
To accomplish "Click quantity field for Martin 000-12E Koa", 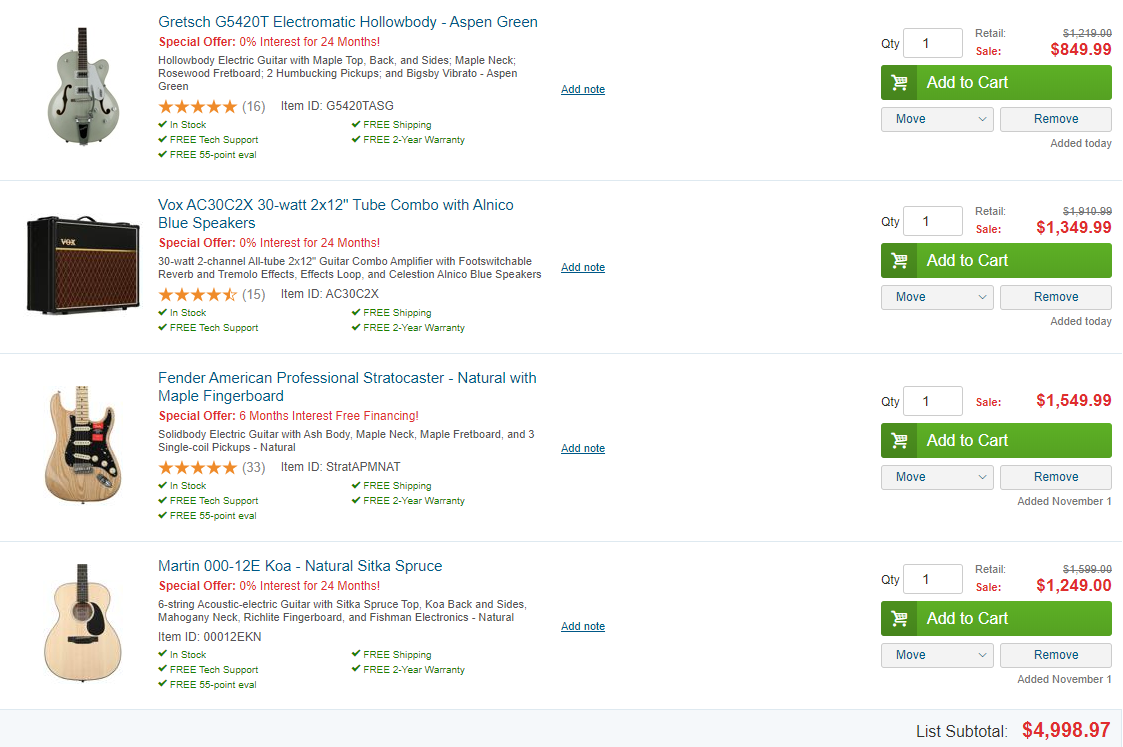I will pos(932,579).
